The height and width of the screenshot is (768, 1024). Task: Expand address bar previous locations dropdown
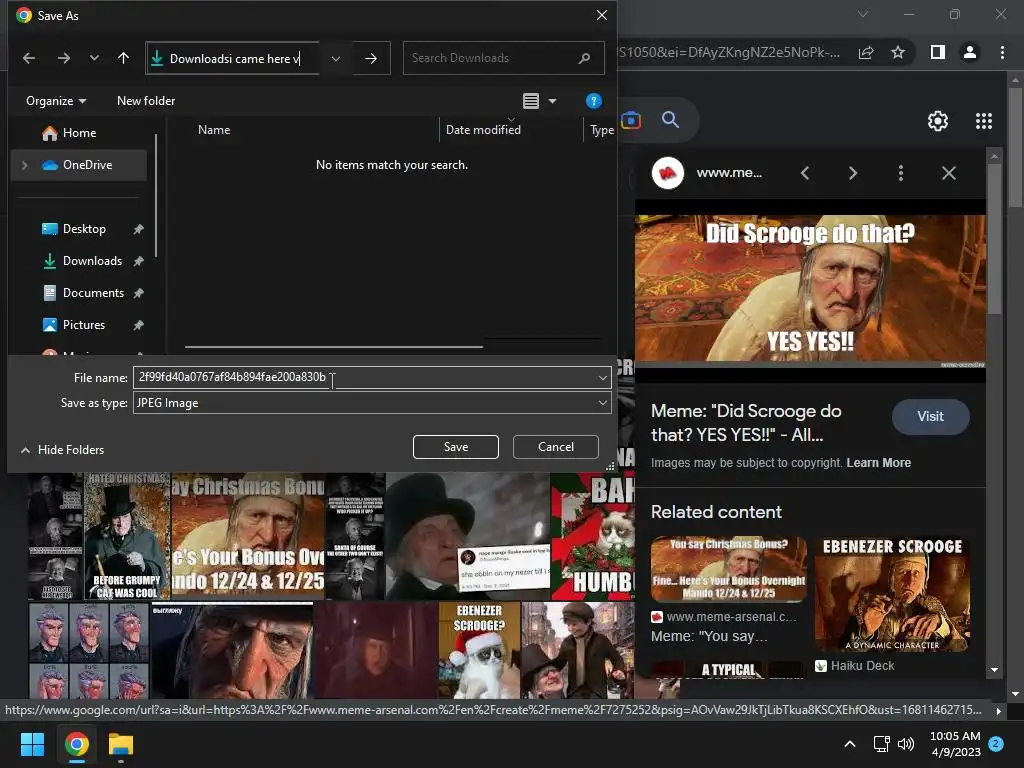336,58
